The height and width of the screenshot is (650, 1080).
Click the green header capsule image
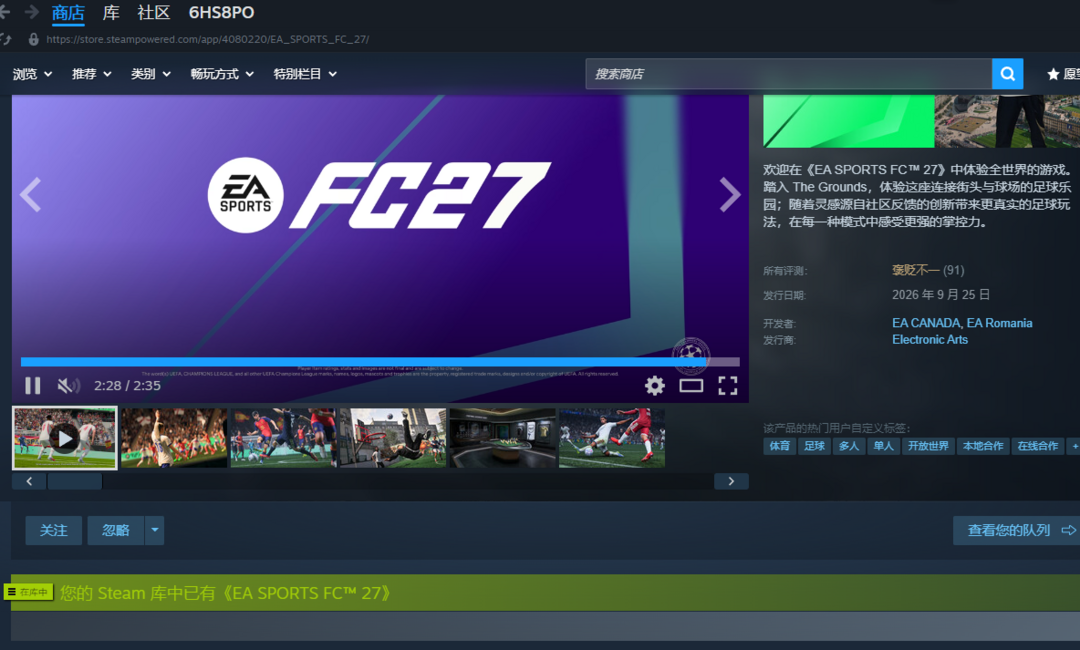click(x=849, y=121)
